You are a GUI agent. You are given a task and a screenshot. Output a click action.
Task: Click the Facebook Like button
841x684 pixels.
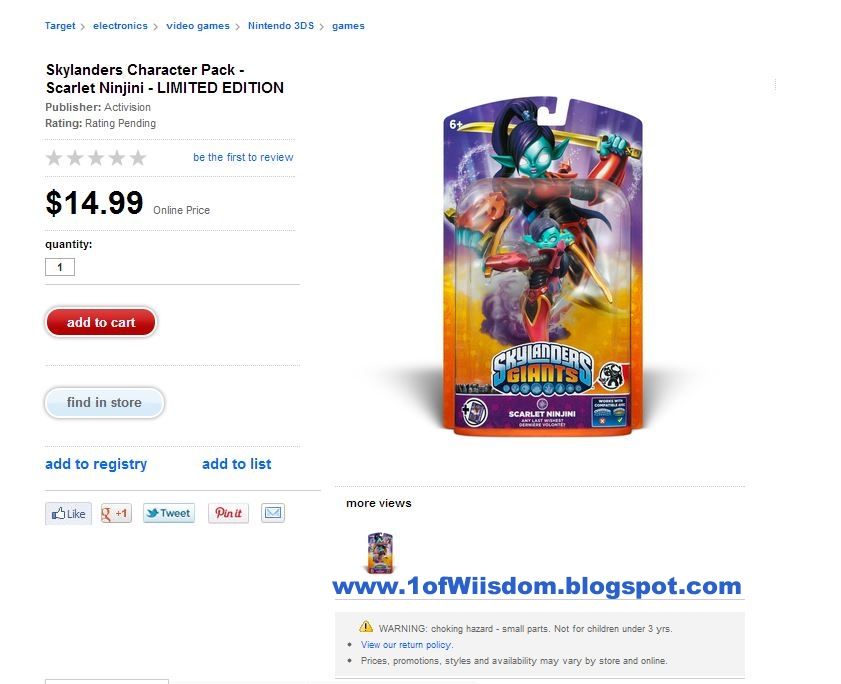coord(69,513)
